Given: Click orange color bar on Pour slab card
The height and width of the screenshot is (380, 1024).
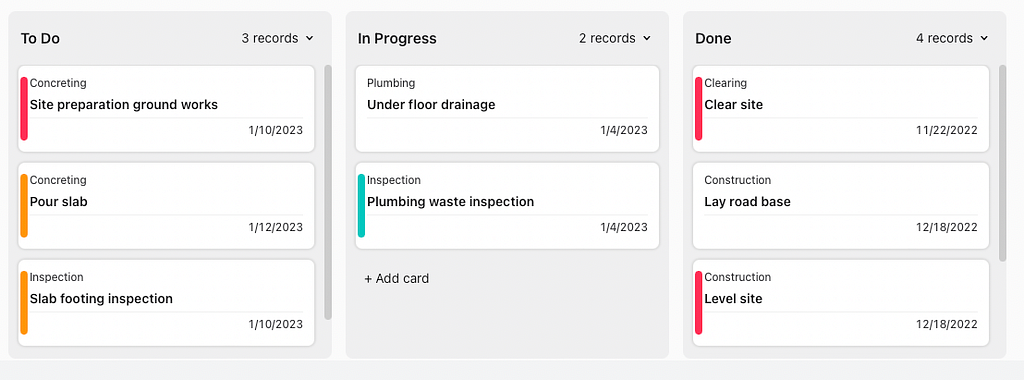Looking at the screenshot, I should [24, 206].
